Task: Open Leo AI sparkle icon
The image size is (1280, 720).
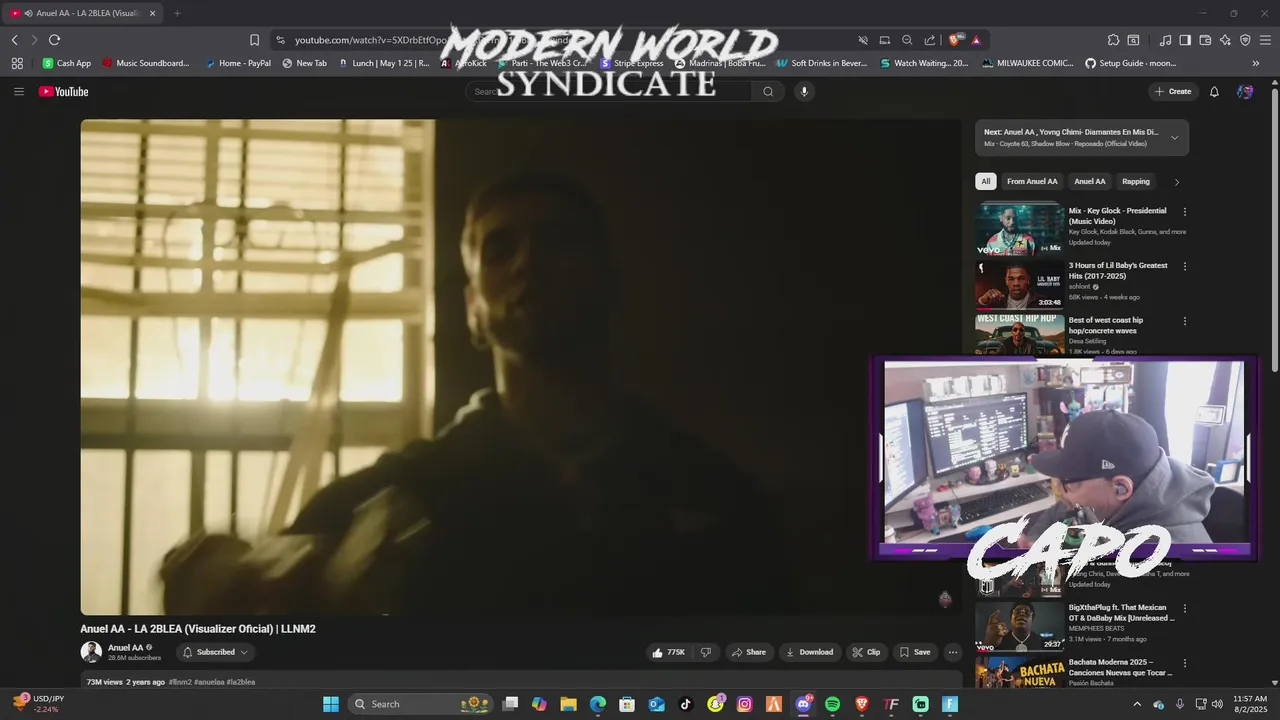Action: coord(1225,40)
